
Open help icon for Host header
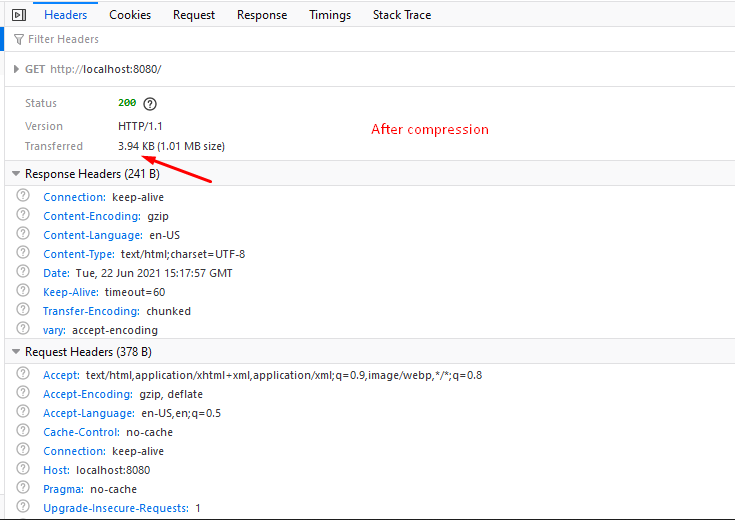pyautogui.click(x=22, y=468)
